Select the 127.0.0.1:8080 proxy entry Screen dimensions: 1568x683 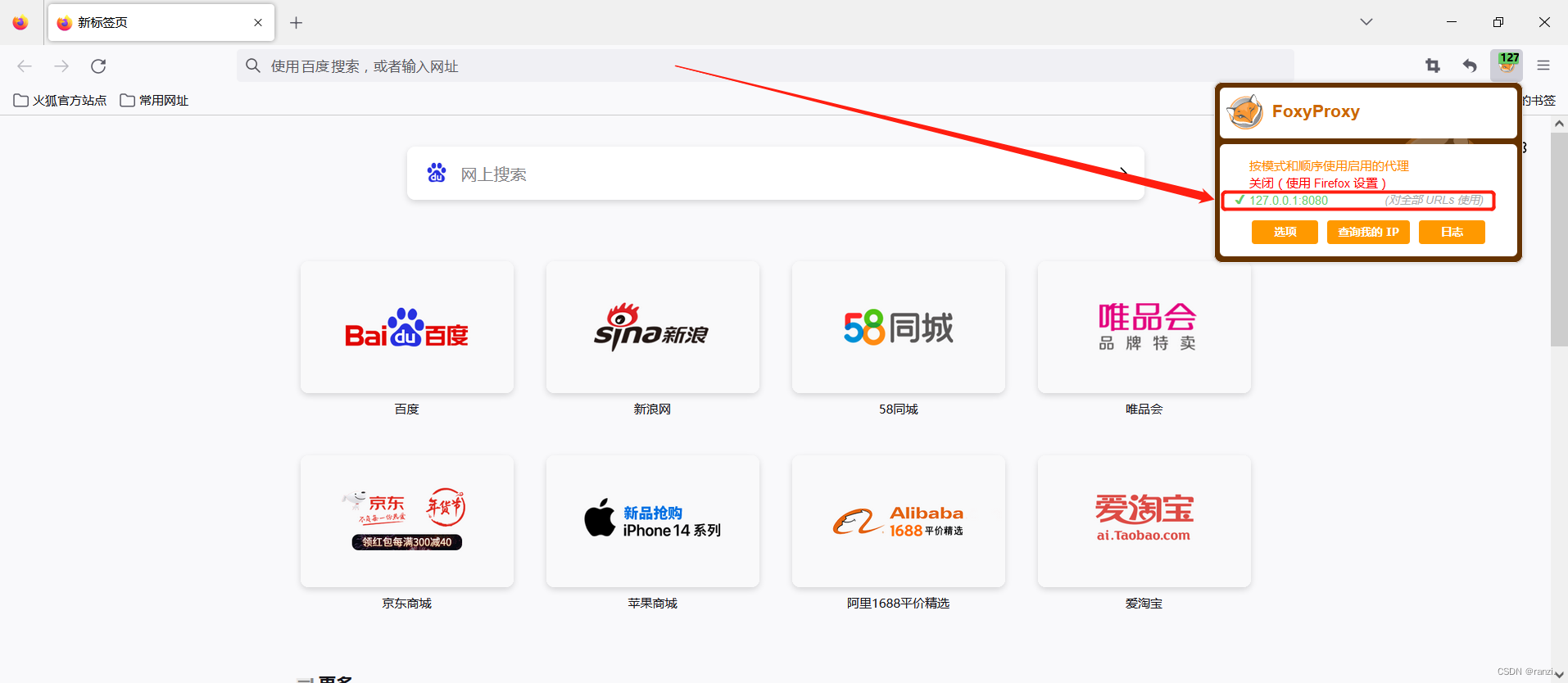1358,201
